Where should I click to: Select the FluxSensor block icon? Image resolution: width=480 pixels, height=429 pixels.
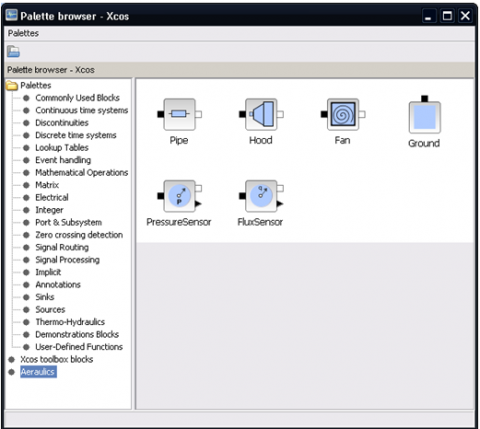tap(261, 196)
